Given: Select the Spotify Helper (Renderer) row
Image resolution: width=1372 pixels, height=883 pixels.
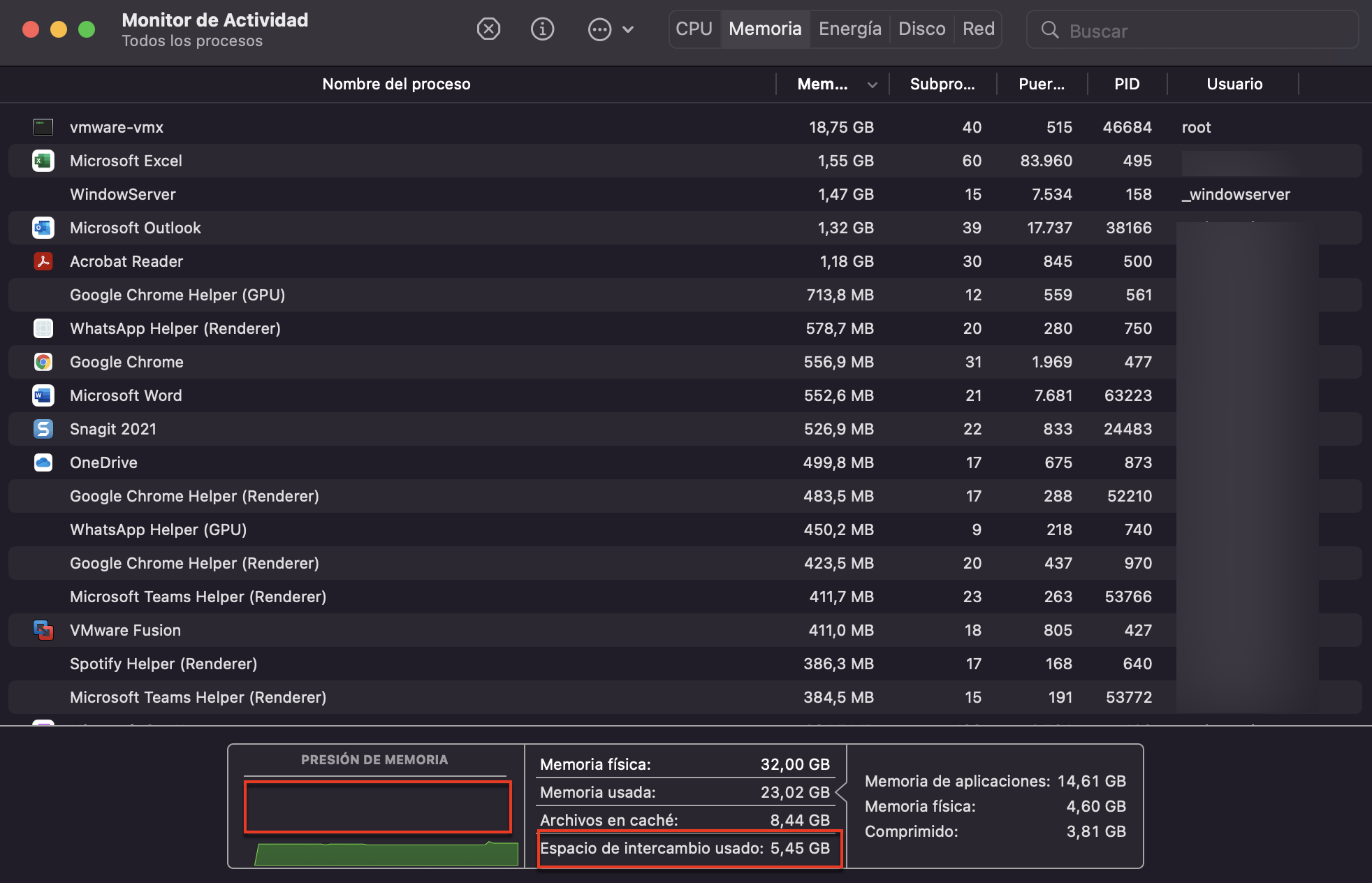Looking at the screenshot, I should point(685,664).
